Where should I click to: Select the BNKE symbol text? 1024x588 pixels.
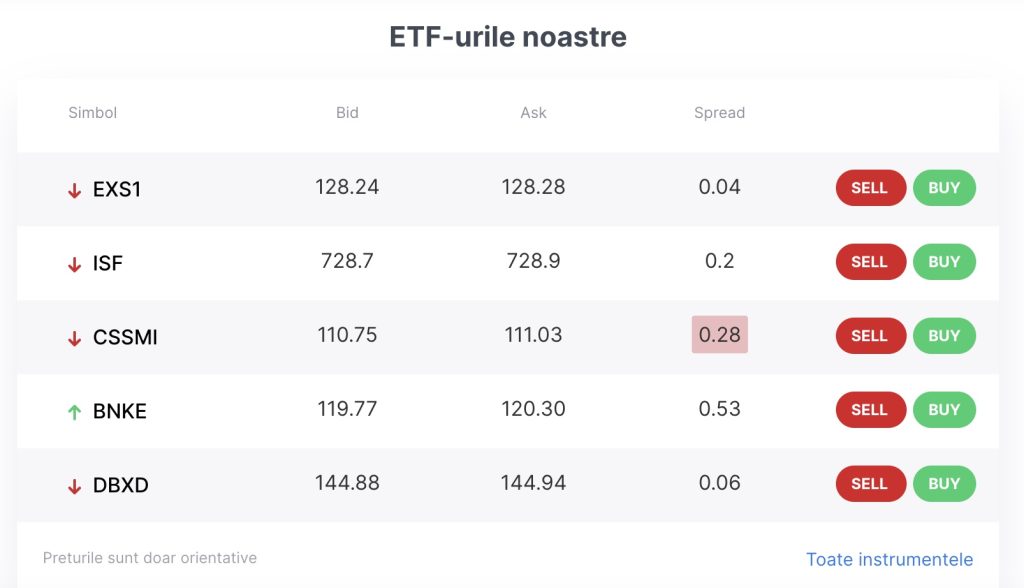(120, 410)
